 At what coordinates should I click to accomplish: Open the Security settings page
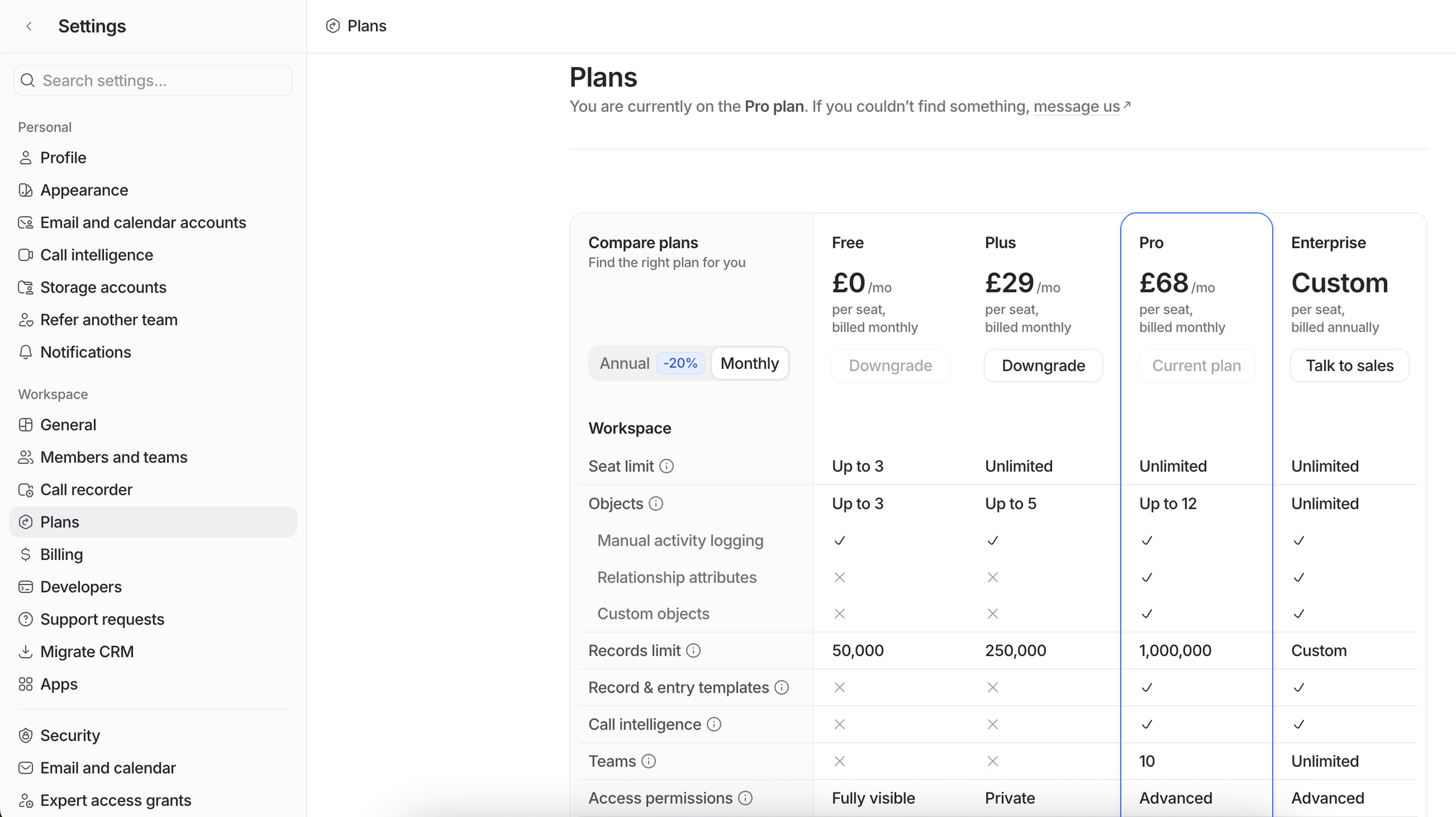pos(69,735)
